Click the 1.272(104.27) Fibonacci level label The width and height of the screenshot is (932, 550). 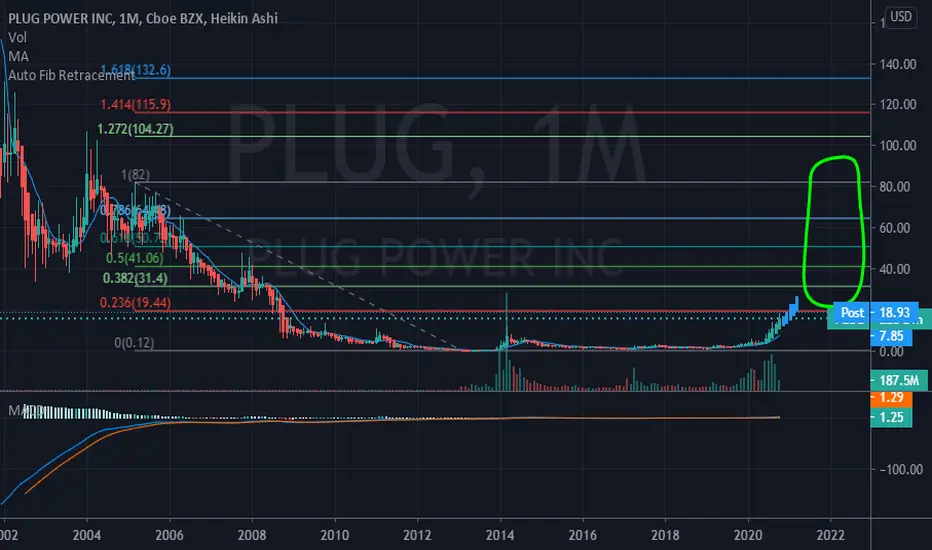tap(136, 129)
